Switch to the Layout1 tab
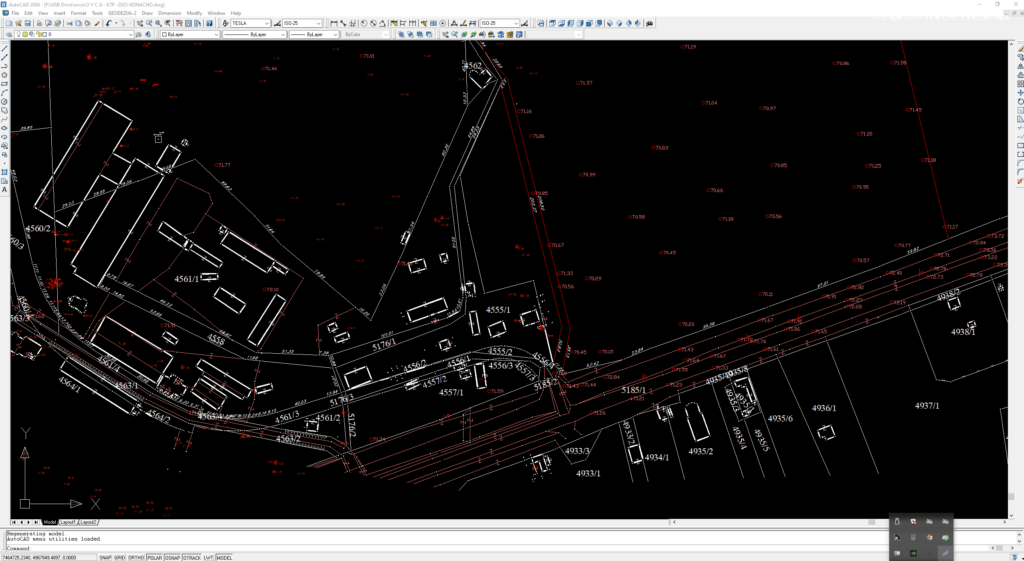The image size is (1024, 561). pyautogui.click(x=68, y=522)
